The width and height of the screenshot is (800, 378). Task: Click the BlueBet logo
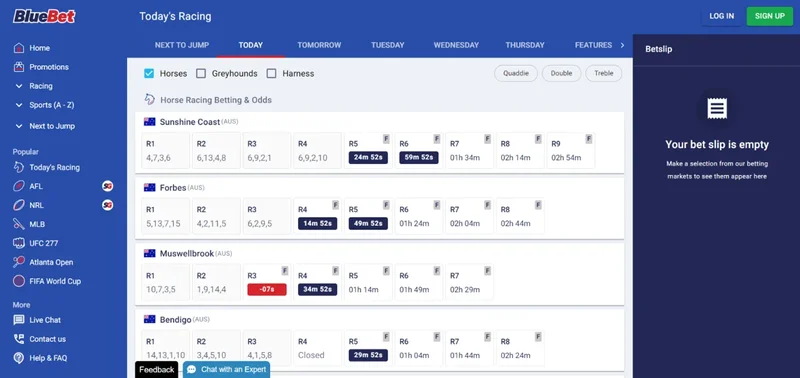[44, 16]
